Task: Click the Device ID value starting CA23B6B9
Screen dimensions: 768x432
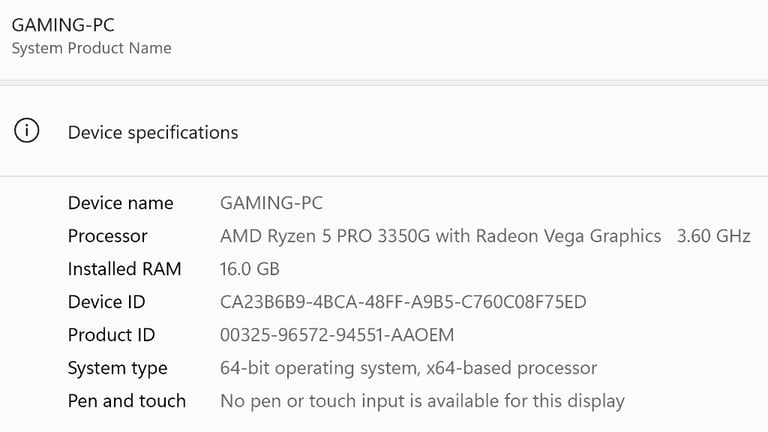Action: click(403, 302)
